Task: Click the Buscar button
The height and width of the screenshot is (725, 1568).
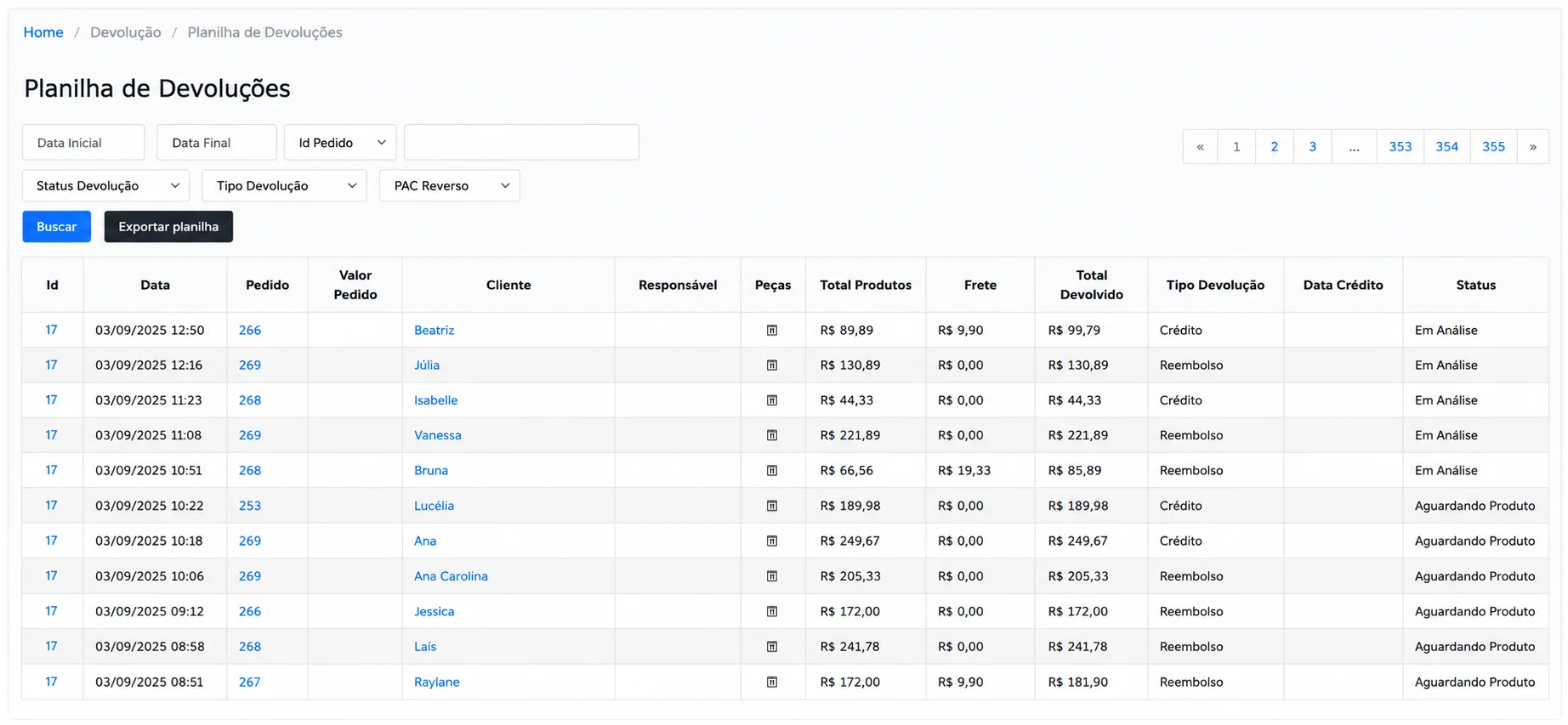Action: click(57, 227)
